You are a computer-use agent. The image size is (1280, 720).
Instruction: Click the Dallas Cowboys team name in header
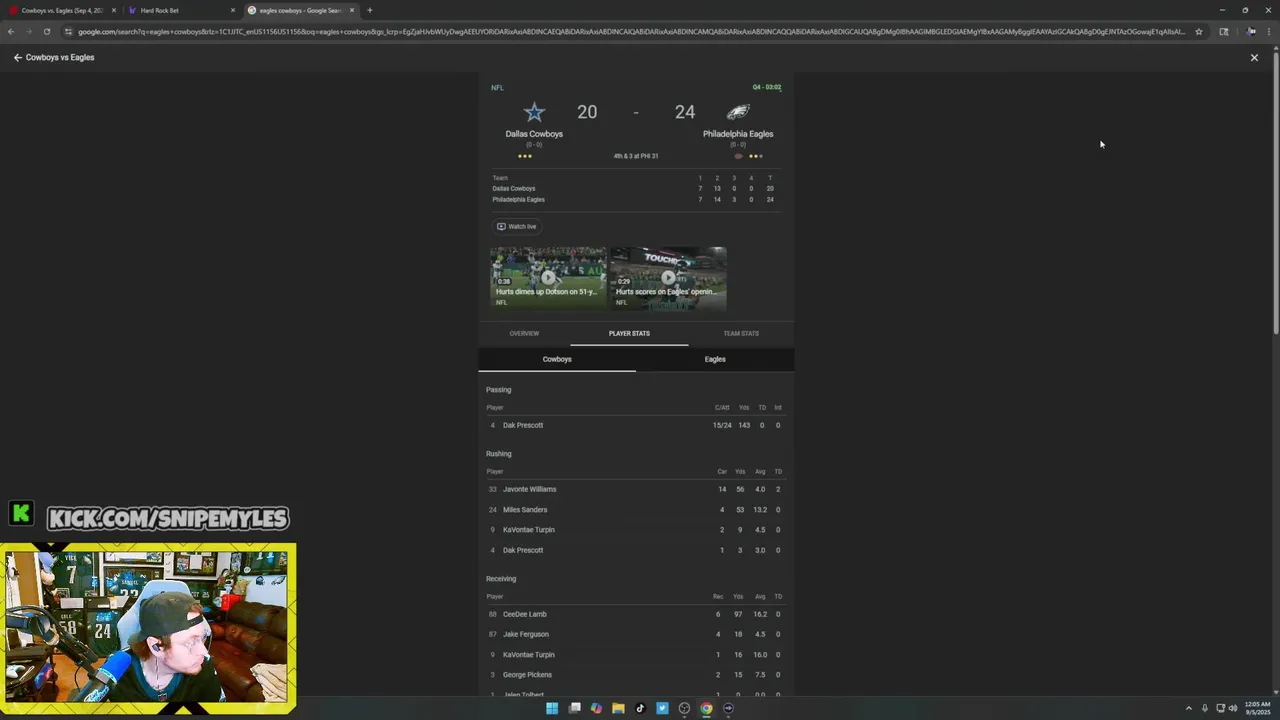coord(534,134)
